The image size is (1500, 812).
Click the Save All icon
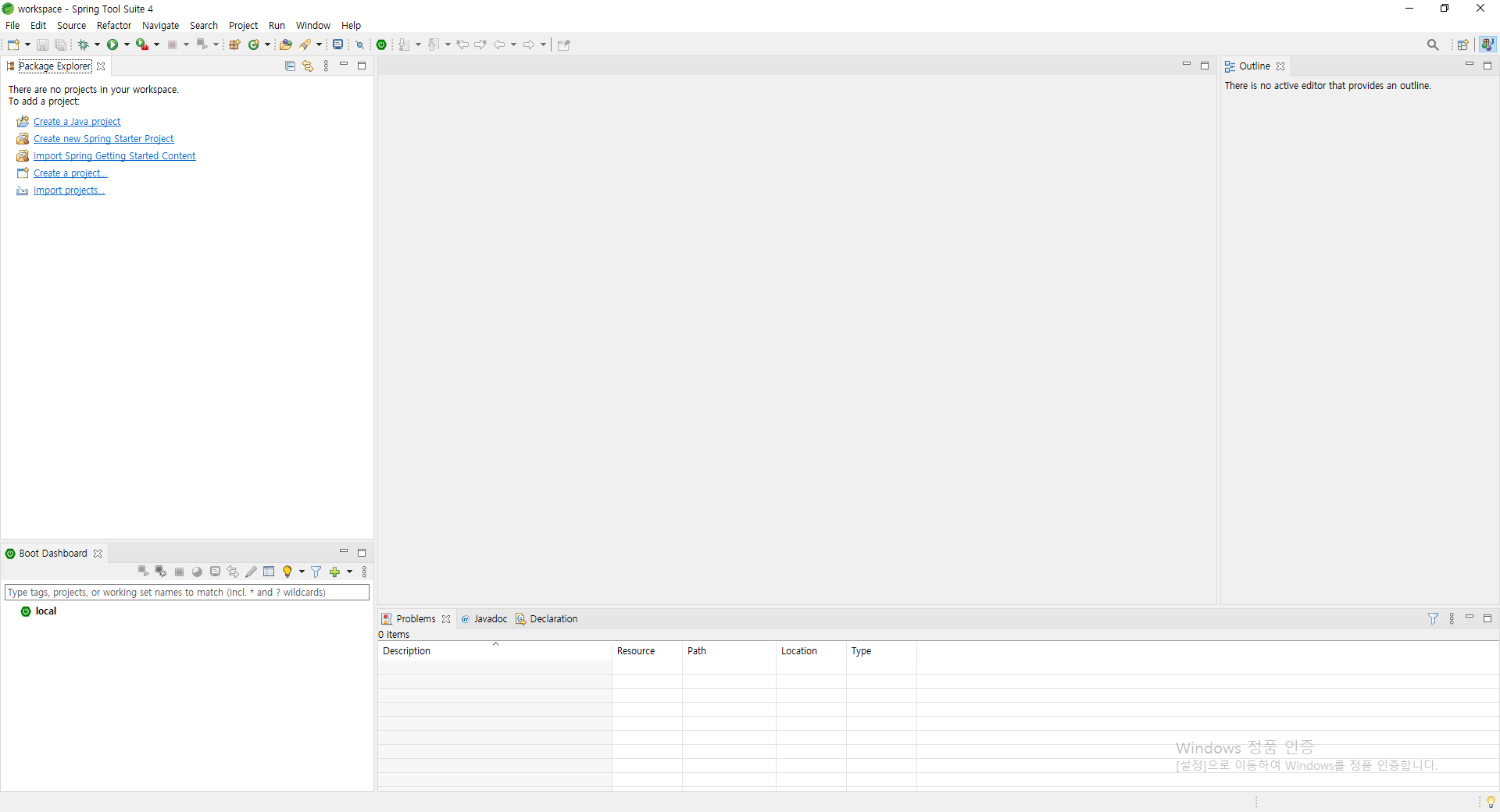click(x=60, y=45)
